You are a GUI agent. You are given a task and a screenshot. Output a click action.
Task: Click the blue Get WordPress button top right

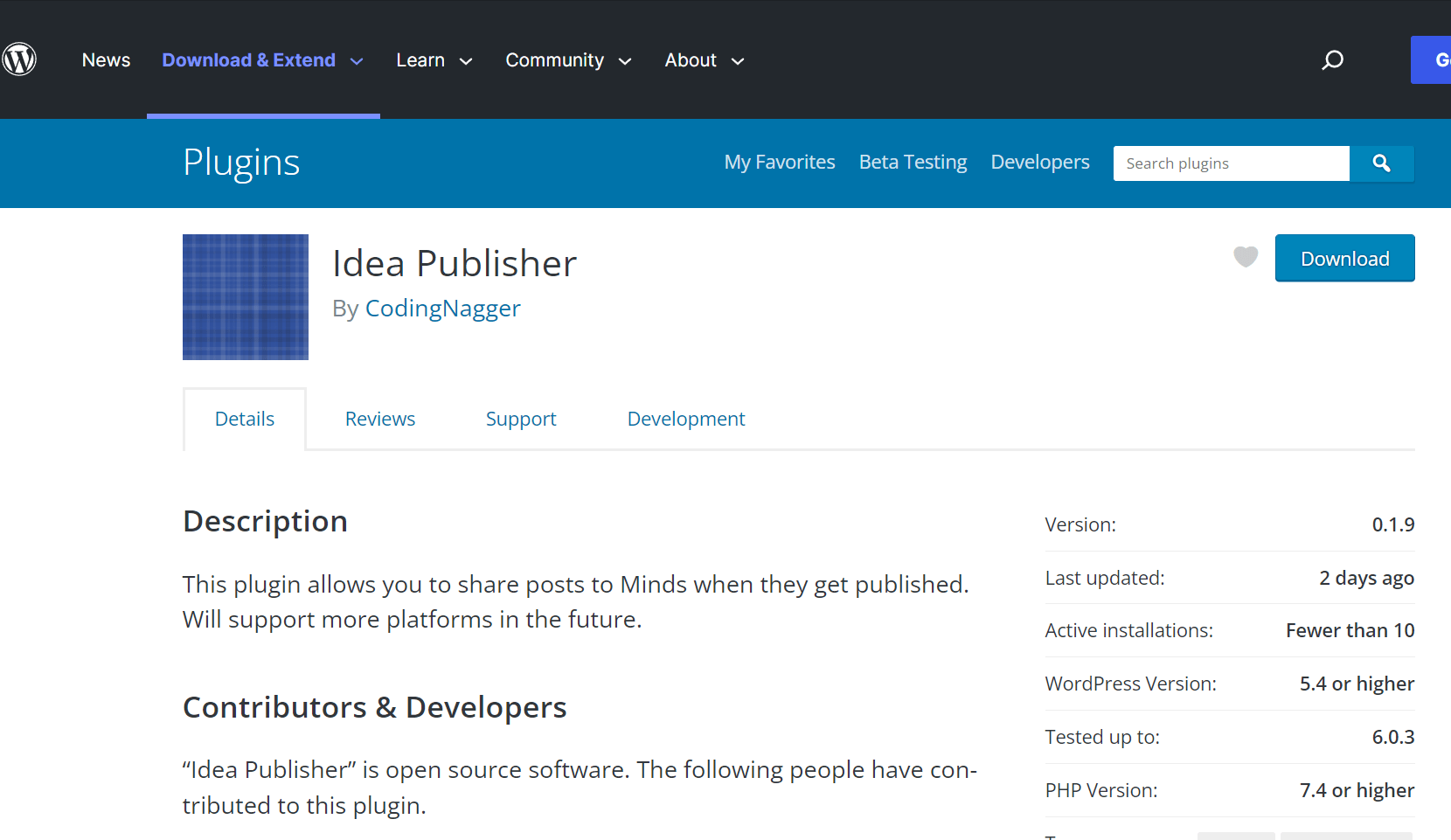pyautogui.click(x=1436, y=59)
